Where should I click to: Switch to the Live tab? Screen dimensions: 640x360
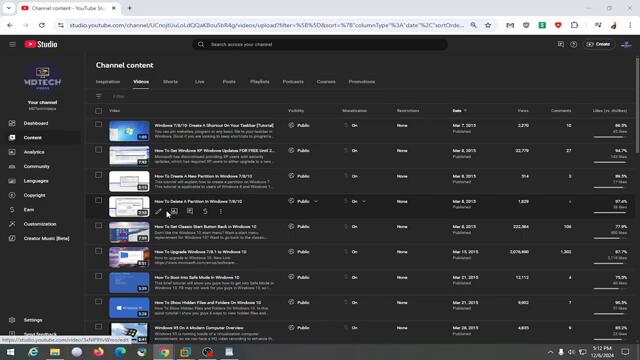(200, 82)
